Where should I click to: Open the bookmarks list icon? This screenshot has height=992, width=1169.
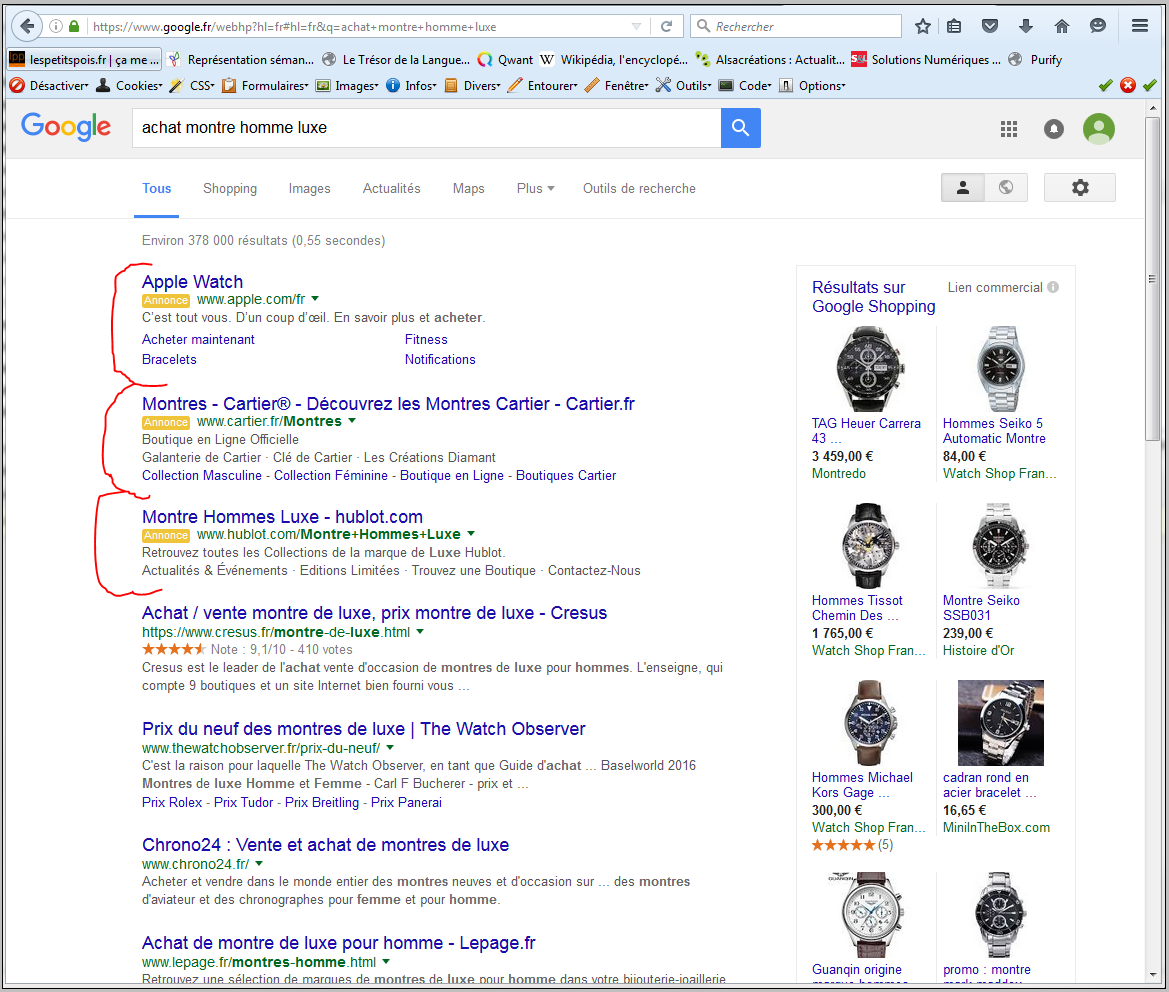954,26
